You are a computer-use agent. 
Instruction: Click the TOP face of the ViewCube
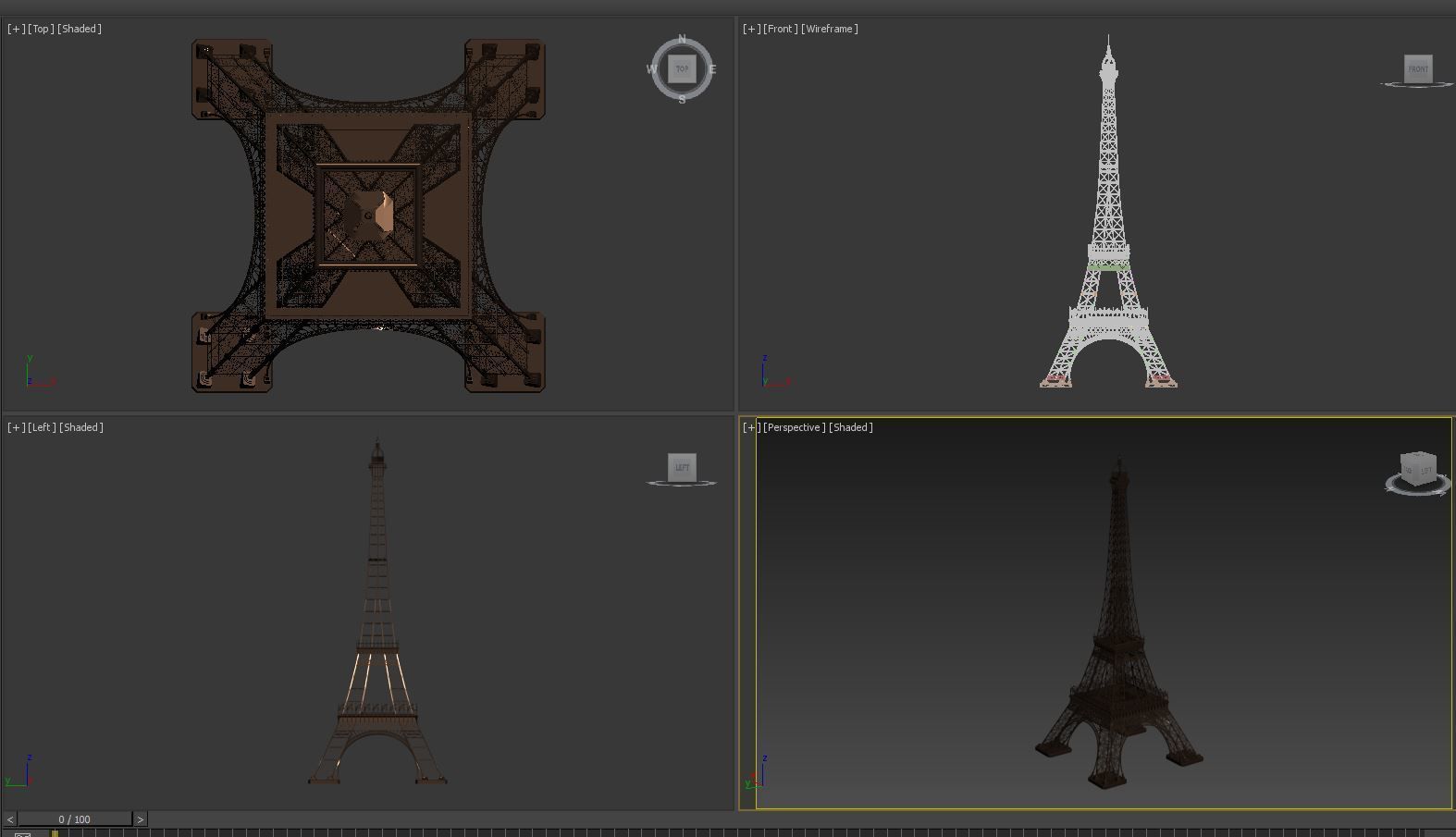[682, 68]
